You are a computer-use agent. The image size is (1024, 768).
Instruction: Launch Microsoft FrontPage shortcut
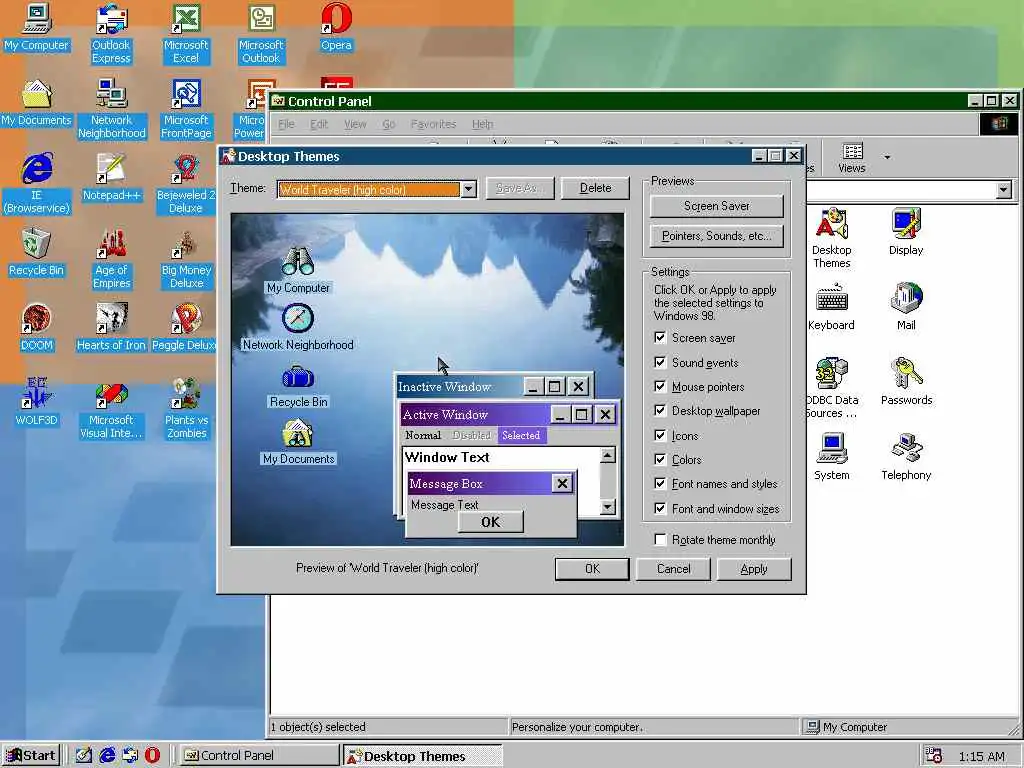[186, 109]
